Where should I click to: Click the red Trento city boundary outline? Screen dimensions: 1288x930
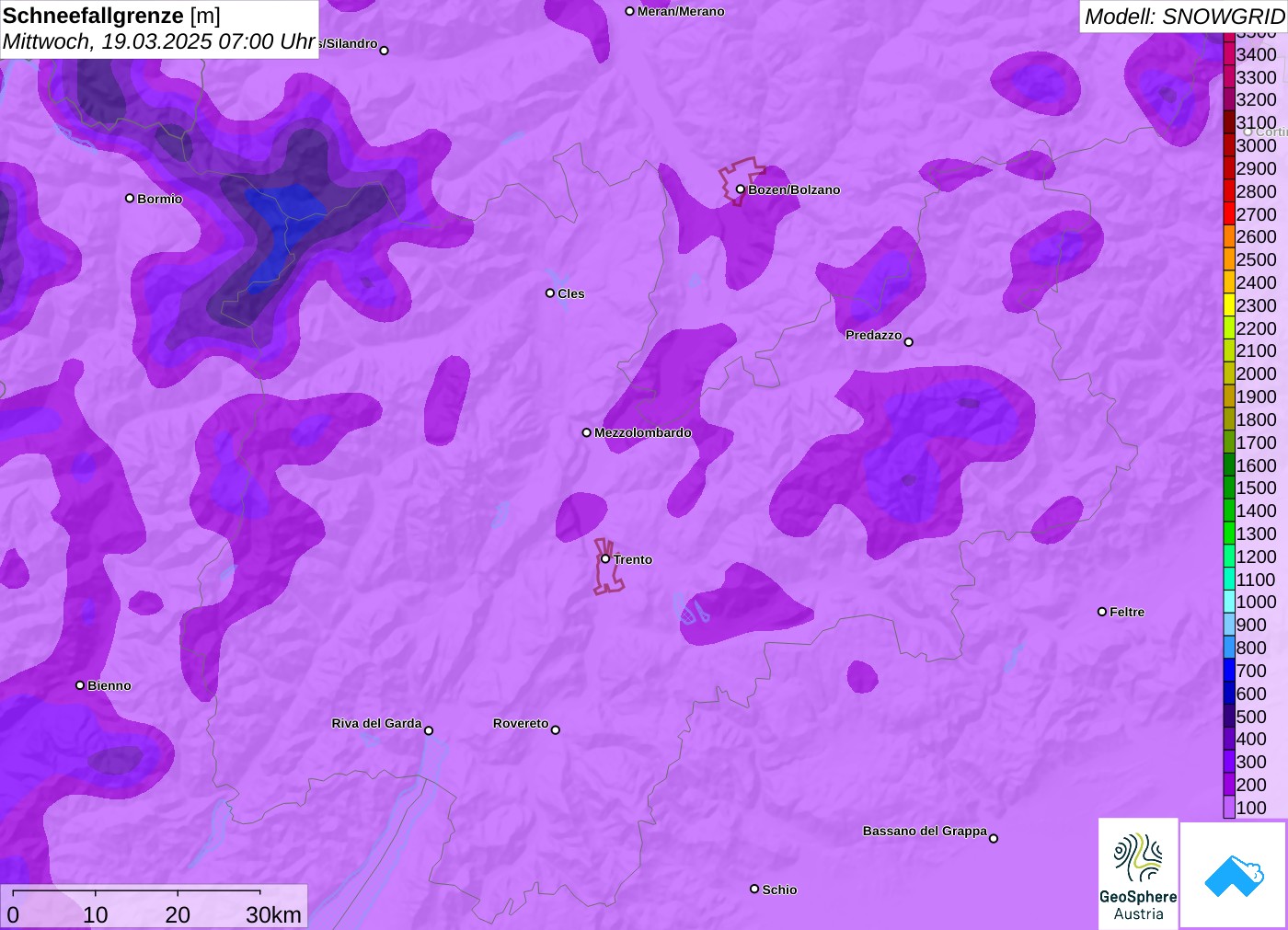click(x=608, y=567)
